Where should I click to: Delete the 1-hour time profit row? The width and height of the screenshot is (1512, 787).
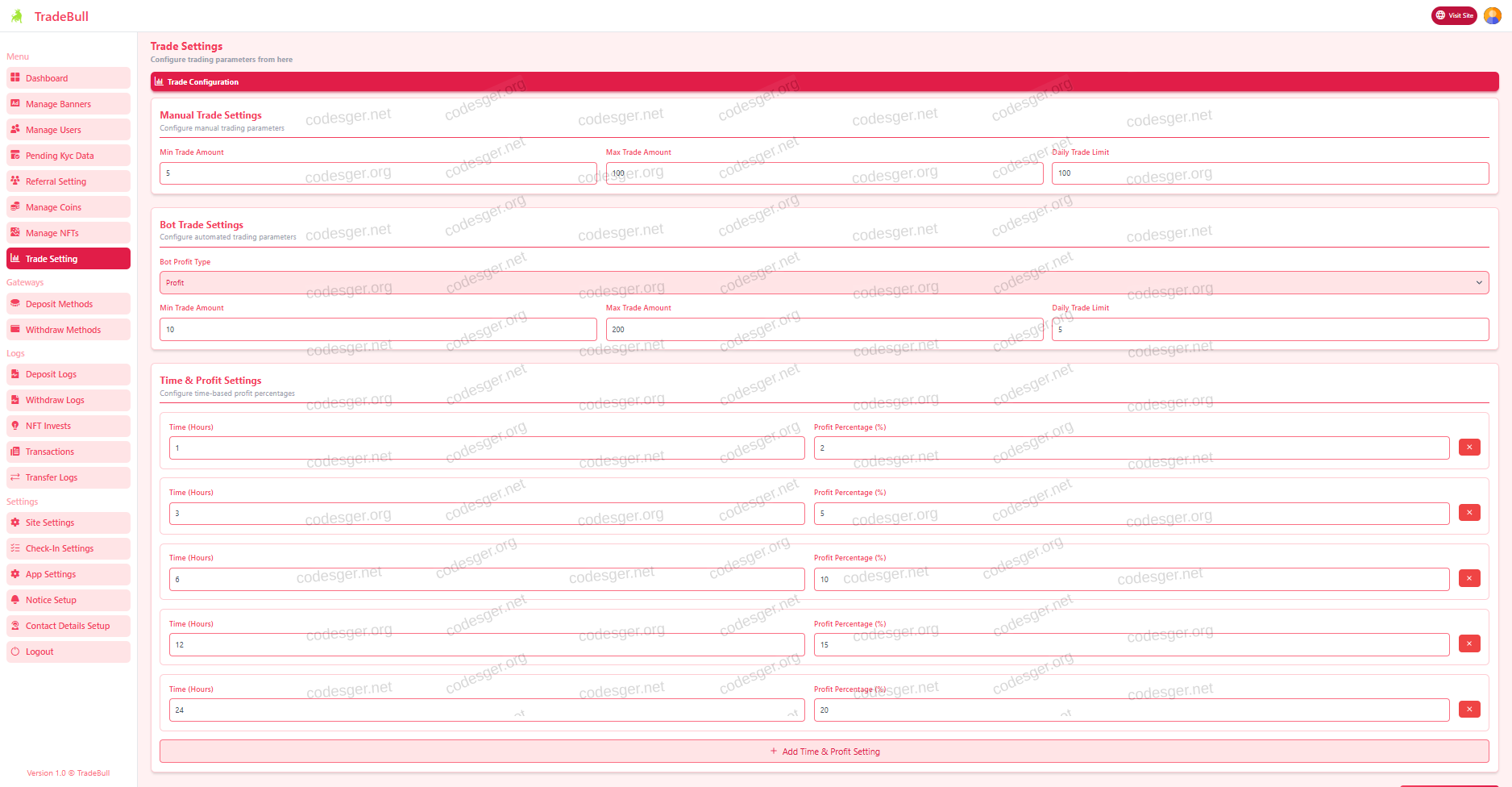tap(1468, 448)
